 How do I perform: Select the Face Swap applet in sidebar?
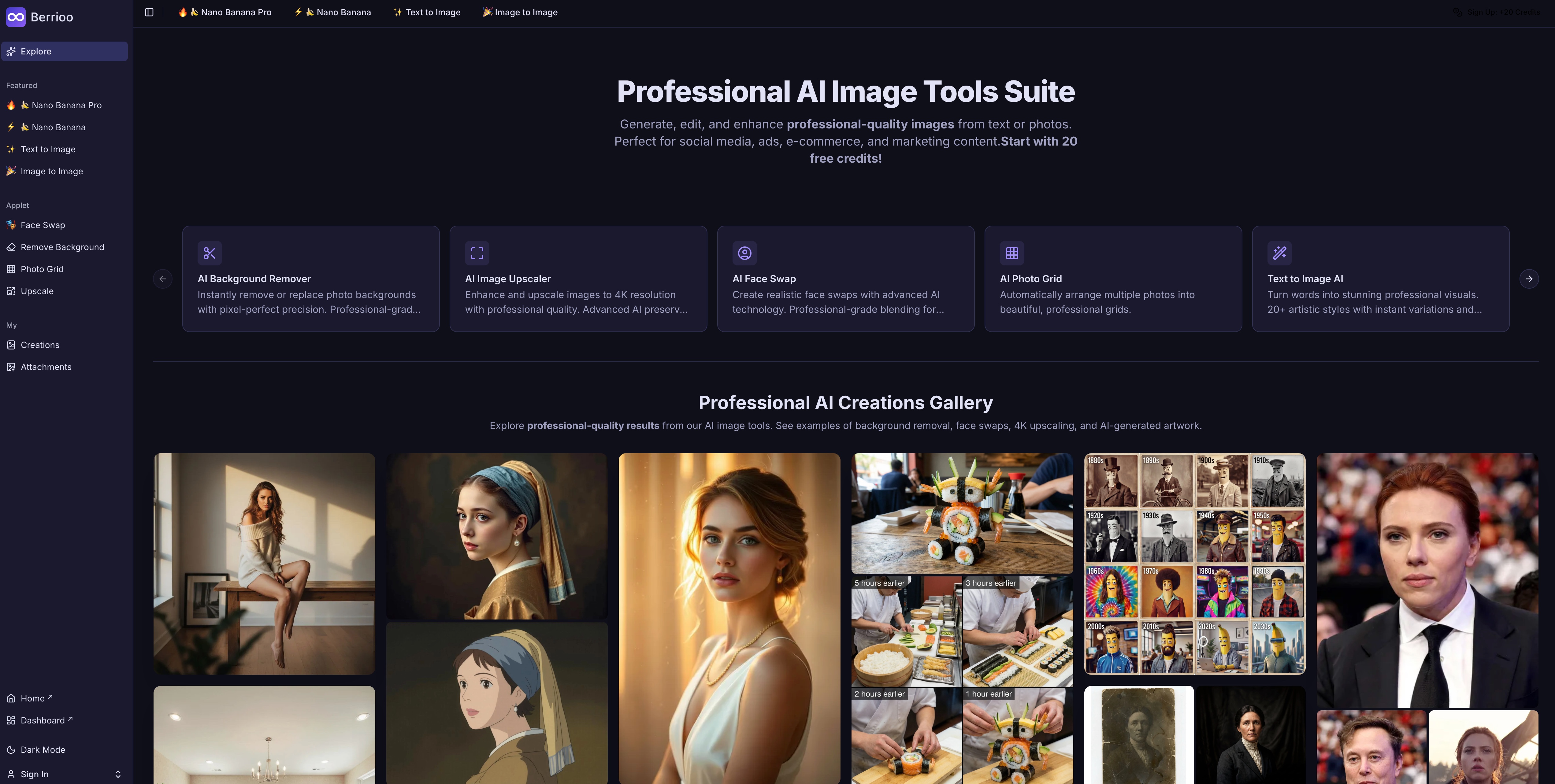click(42, 224)
